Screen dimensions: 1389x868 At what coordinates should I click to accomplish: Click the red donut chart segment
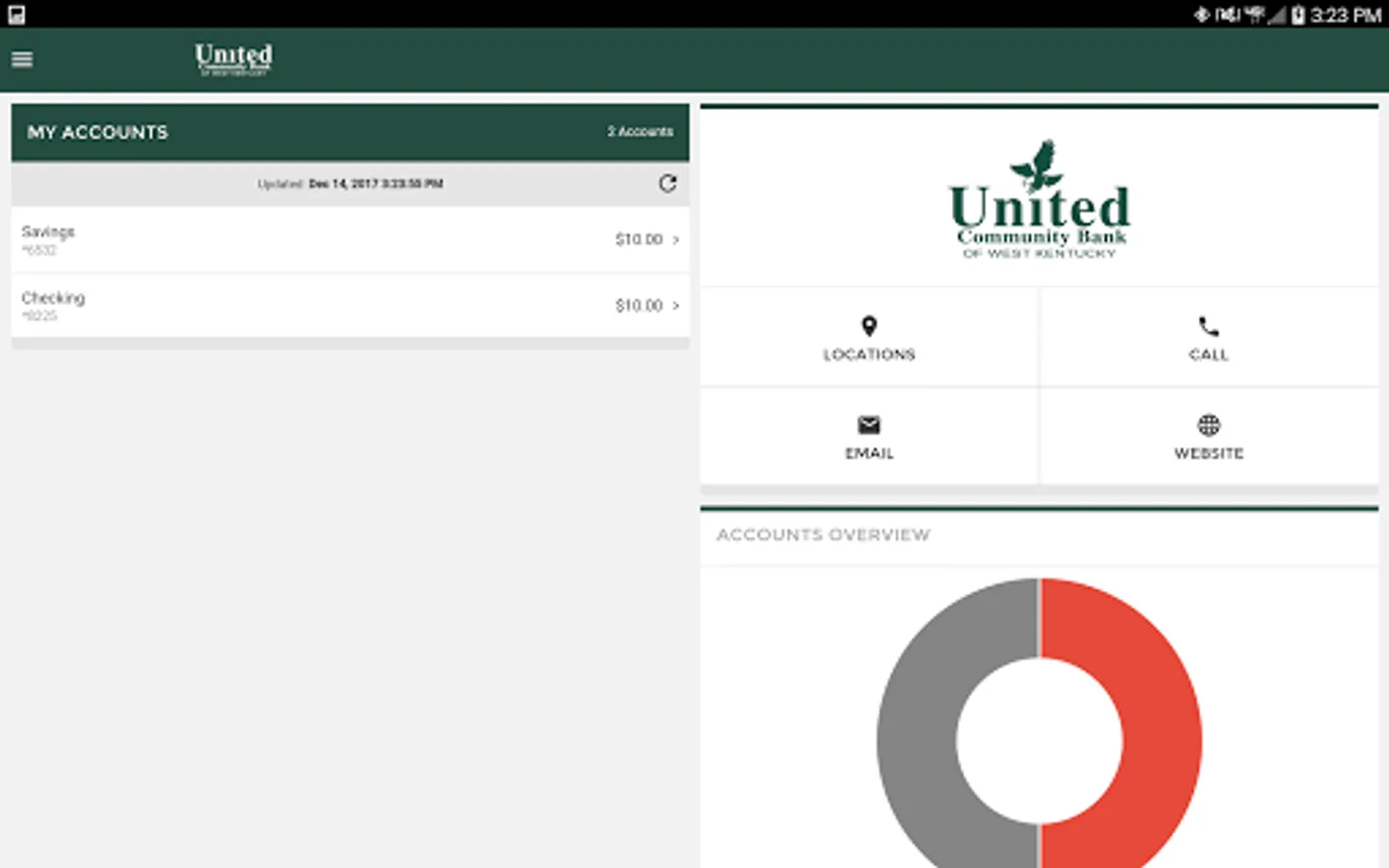(1162, 741)
